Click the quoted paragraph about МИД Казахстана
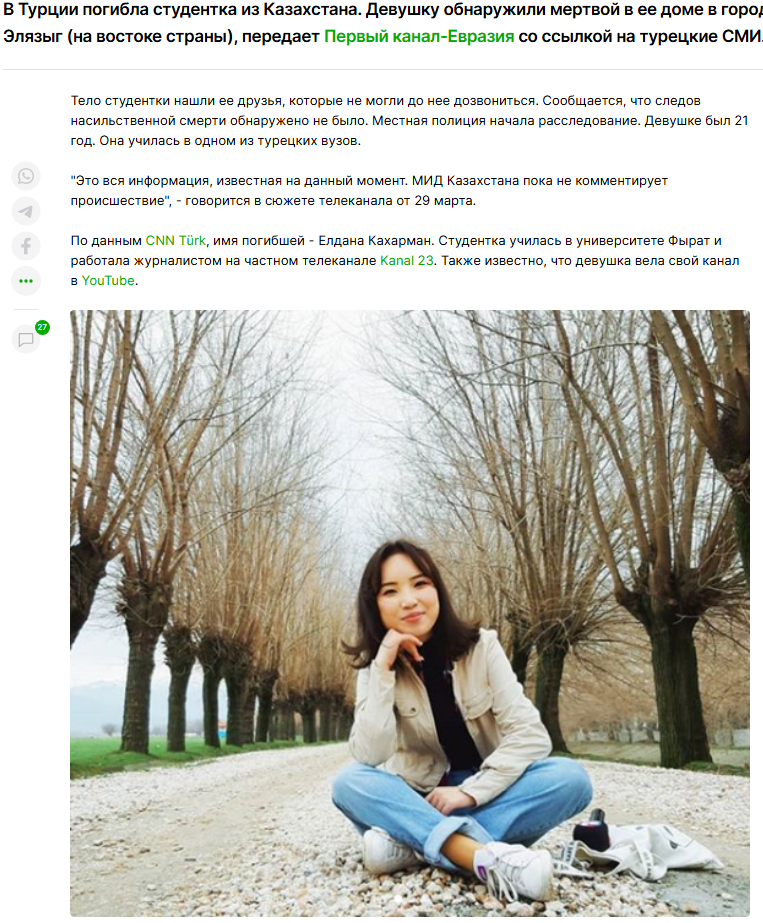763x923 pixels. click(369, 191)
